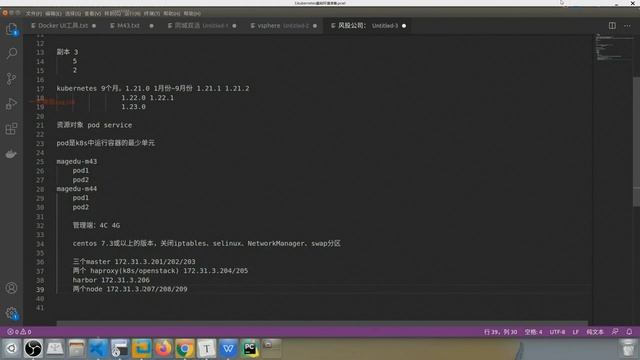Viewport: 640px width, 360px height.
Task: Click the horizontal scrollbar at editor bottom
Action: pyautogui.click(x=322, y=324)
